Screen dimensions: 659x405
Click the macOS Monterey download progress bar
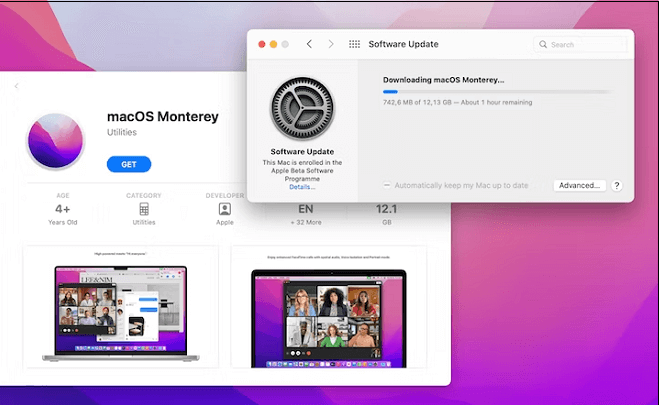point(497,92)
